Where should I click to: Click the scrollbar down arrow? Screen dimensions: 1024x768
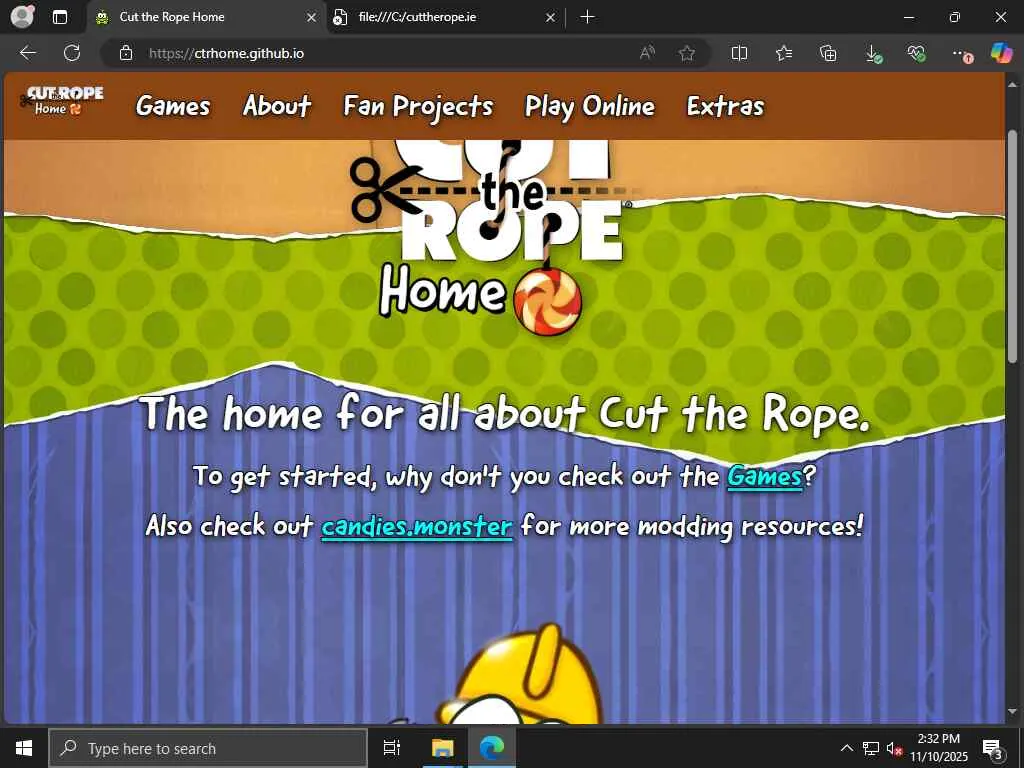1012,711
